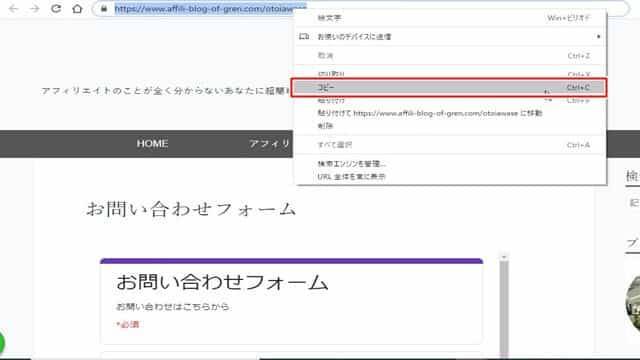Image resolution: width=640 pixels, height=360 pixels.
Task: Click the scroll-up arrow of the form scrollbar
Action: (x=504, y=257)
